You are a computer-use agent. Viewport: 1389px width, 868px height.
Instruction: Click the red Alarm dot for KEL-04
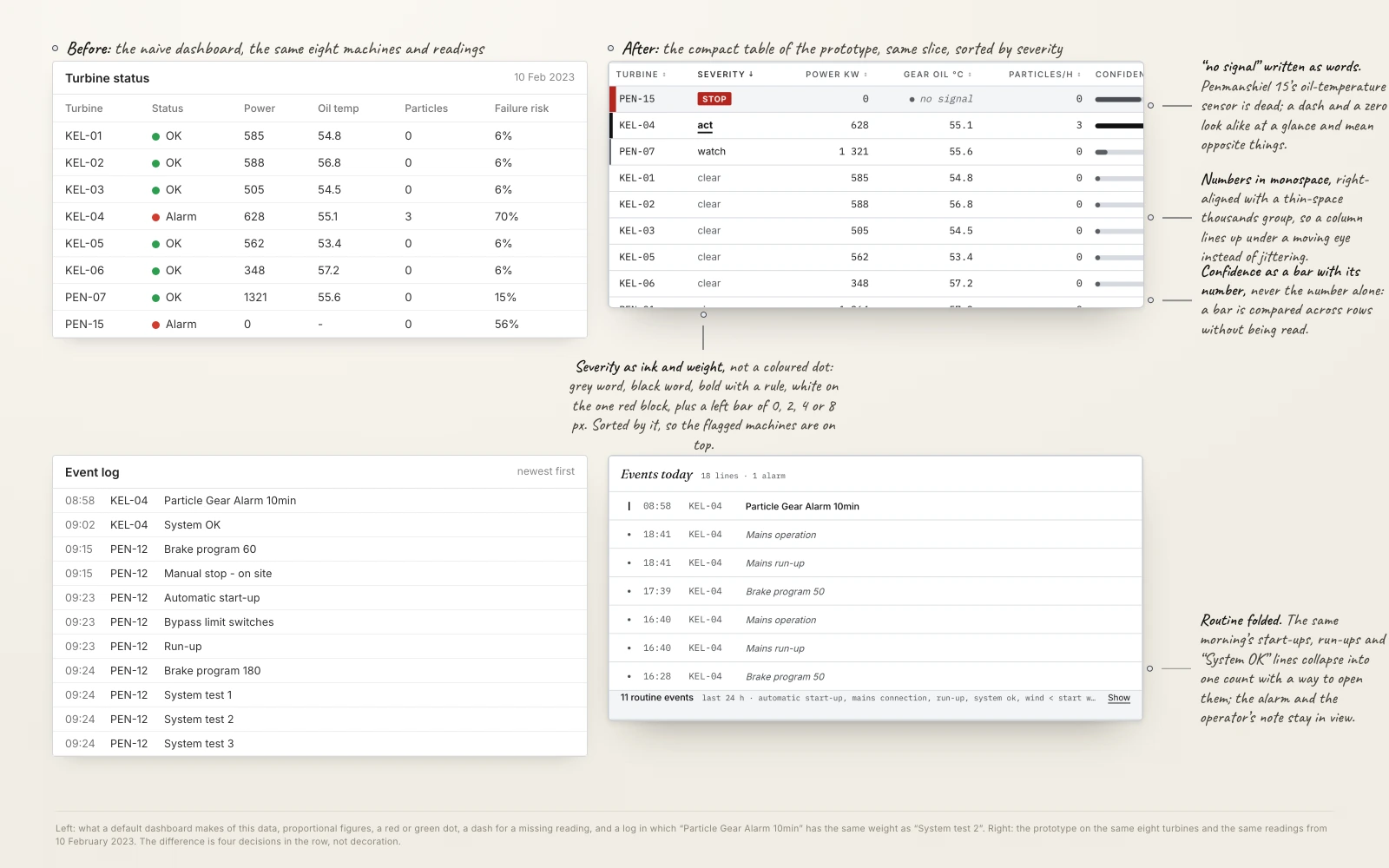[x=155, y=217]
